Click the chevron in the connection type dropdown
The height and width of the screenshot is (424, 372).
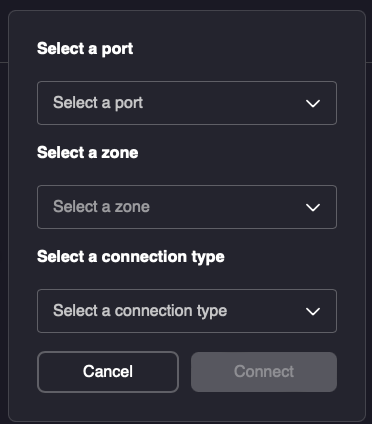pos(313,311)
